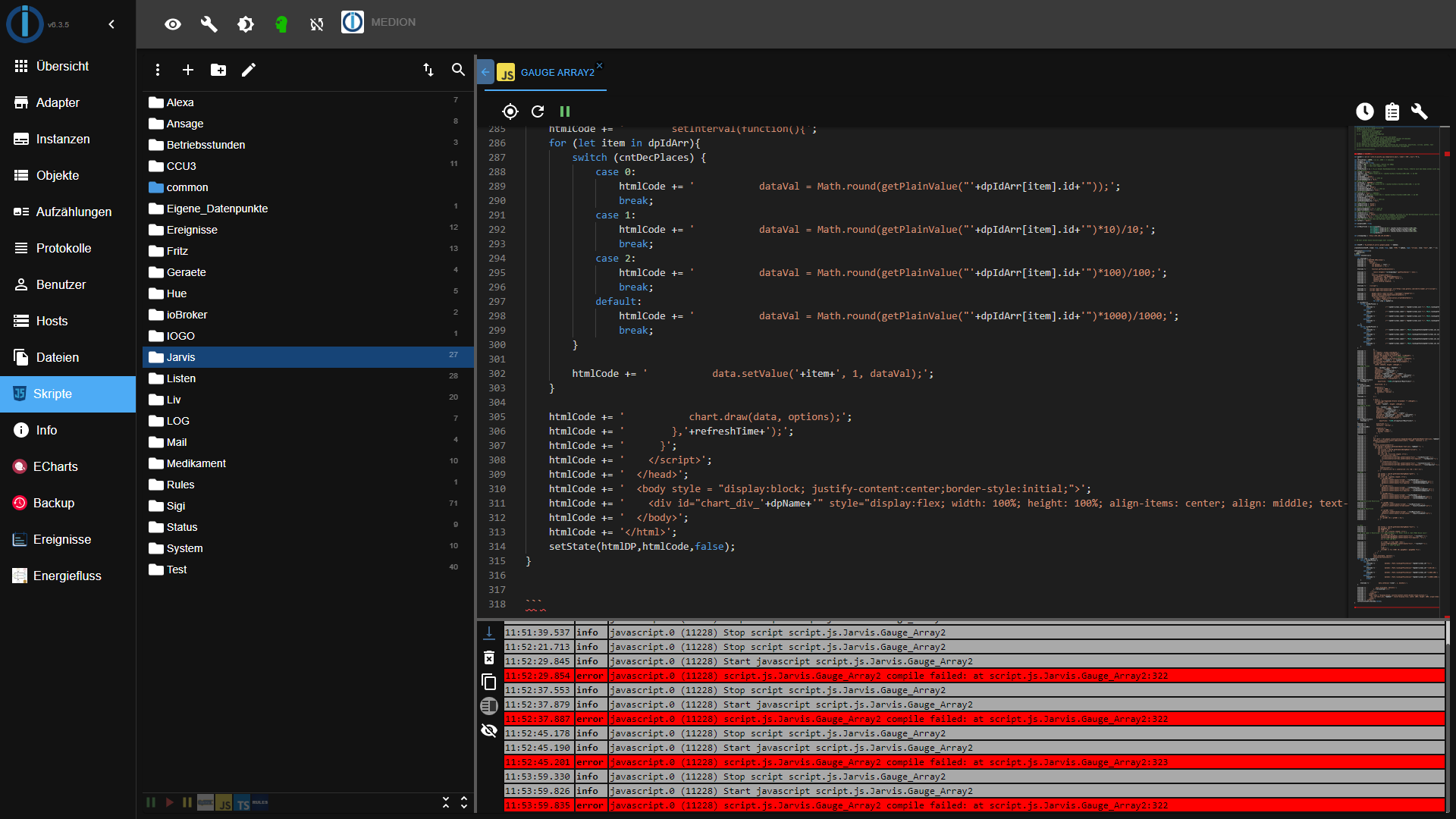Expand the Betriebsstunden folder
Screen dimensions: 1456x819
[x=308, y=145]
